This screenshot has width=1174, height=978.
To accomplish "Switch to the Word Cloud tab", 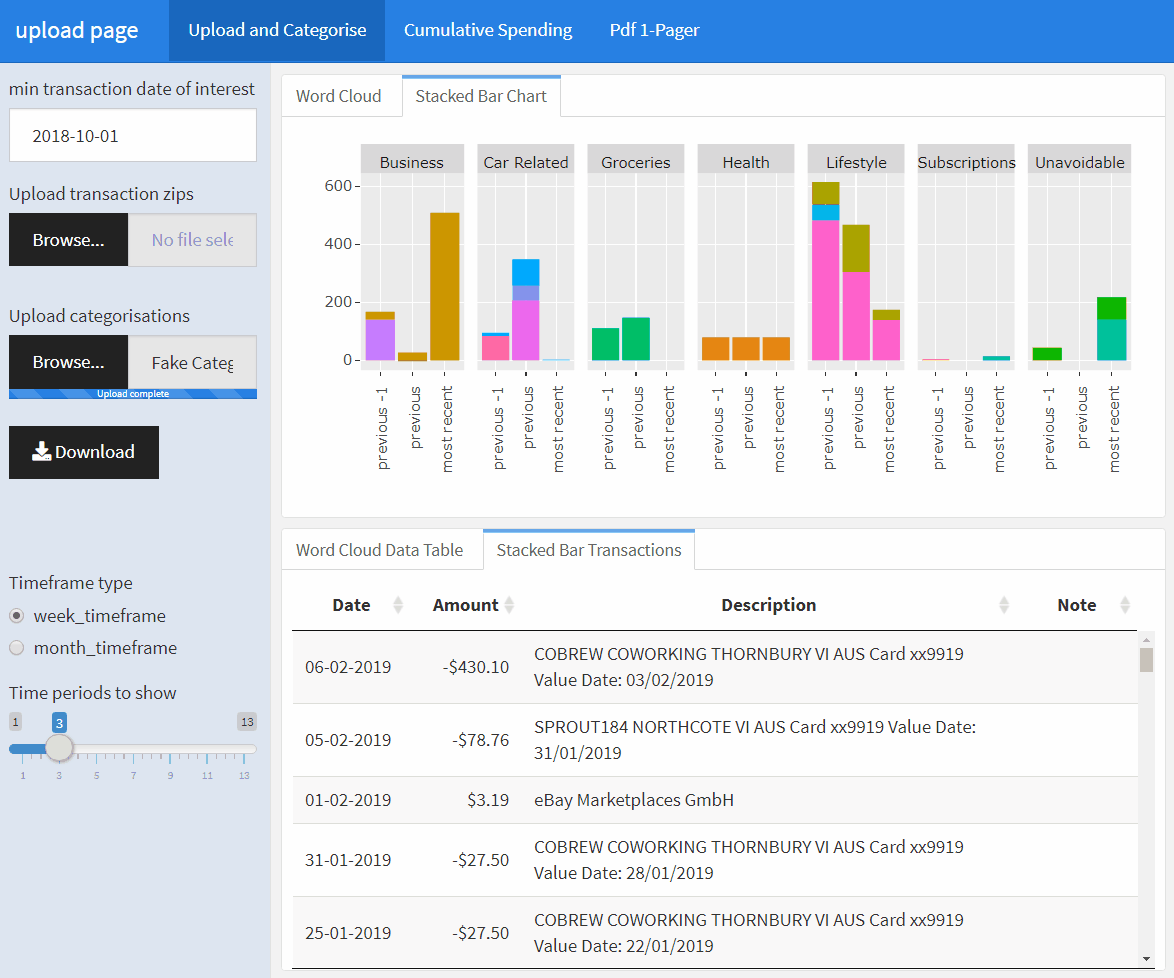I will click(x=338, y=95).
